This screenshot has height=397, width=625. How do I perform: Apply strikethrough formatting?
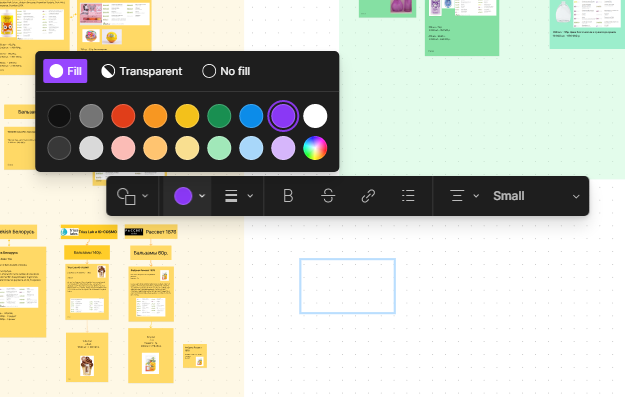click(x=328, y=196)
